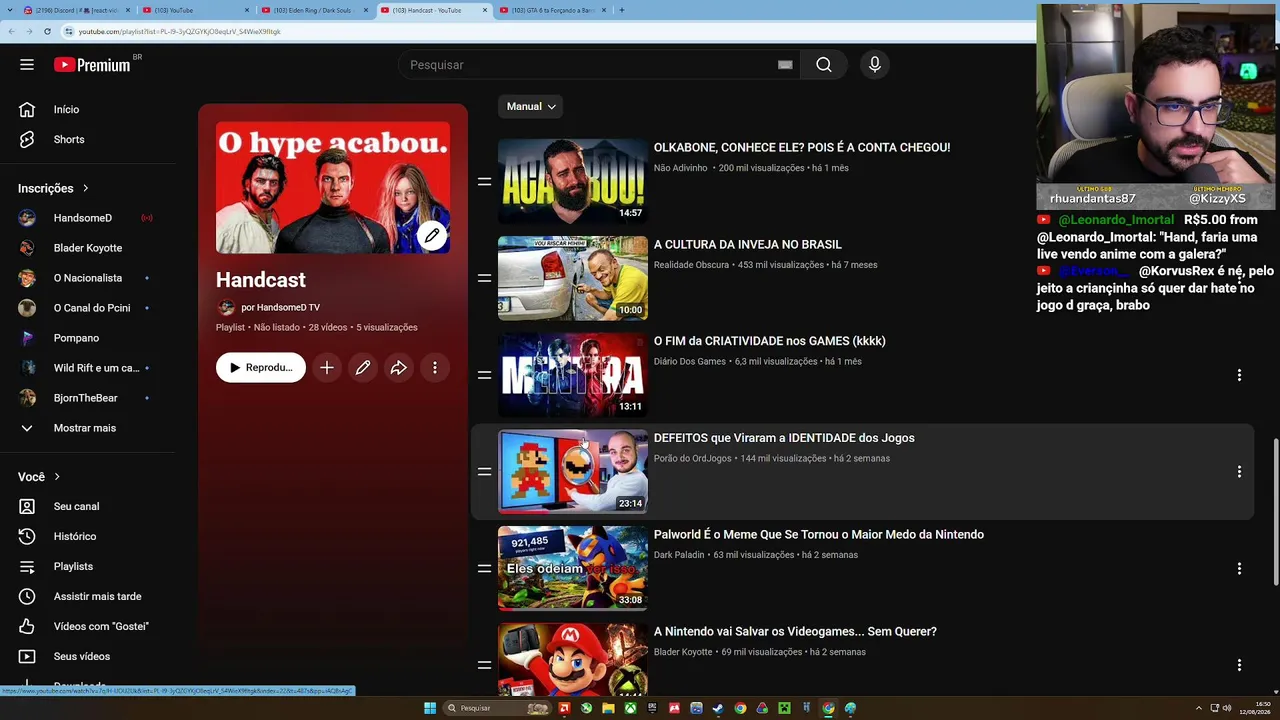Click drag handle of the Palworld video row
This screenshot has height=720, width=1280.
coord(484,568)
